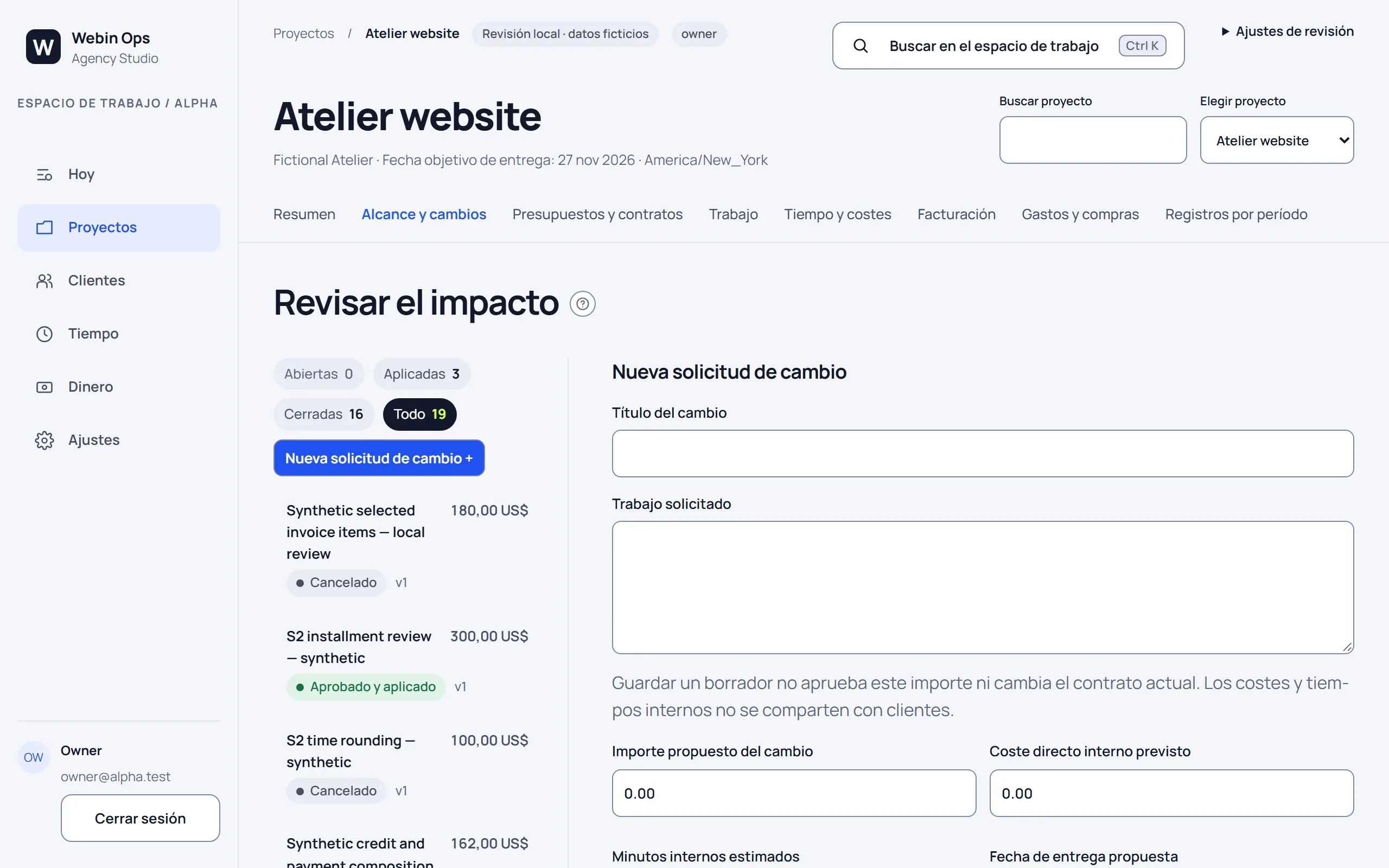The image size is (1389, 868).
Task: Click the OW user avatar
Action: click(33, 757)
